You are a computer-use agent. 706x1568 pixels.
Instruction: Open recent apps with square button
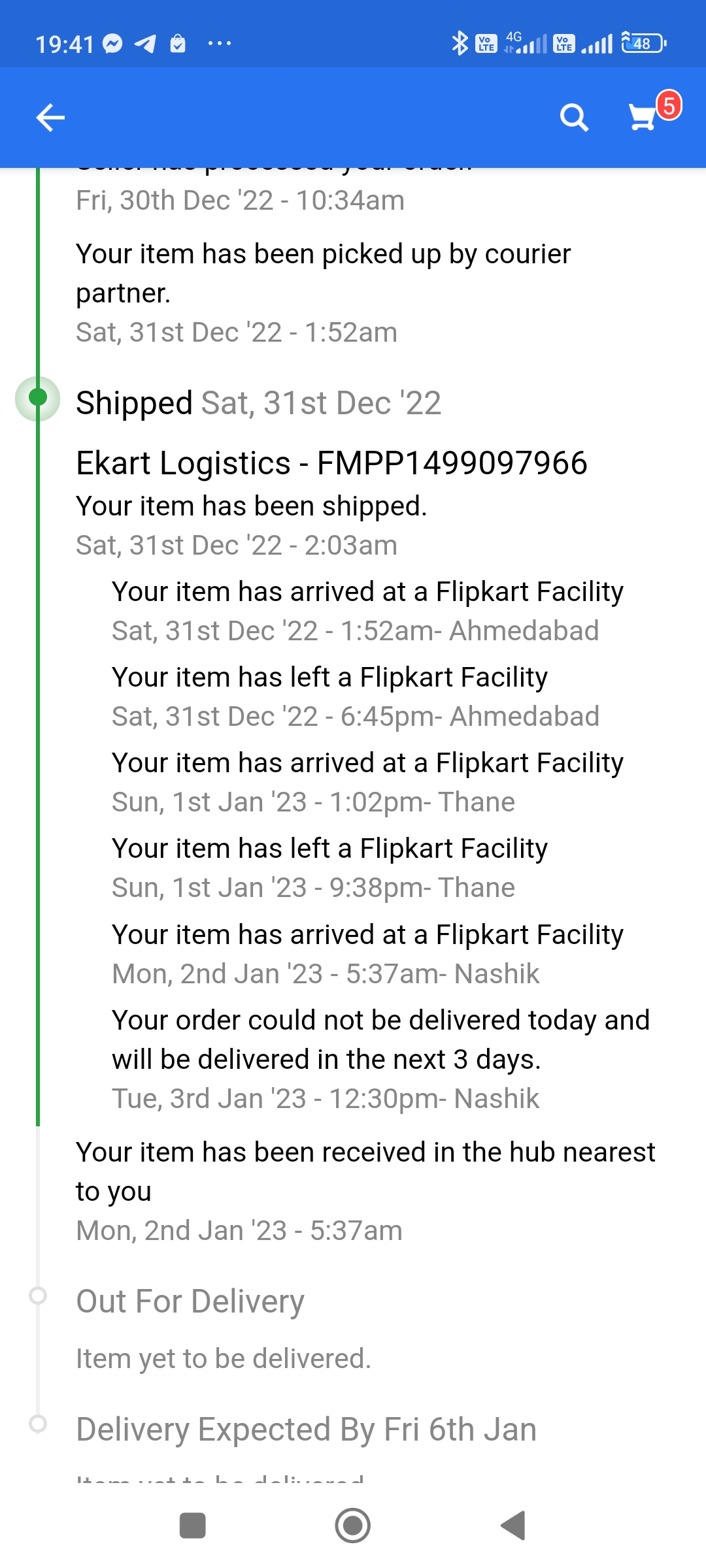[193, 1526]
